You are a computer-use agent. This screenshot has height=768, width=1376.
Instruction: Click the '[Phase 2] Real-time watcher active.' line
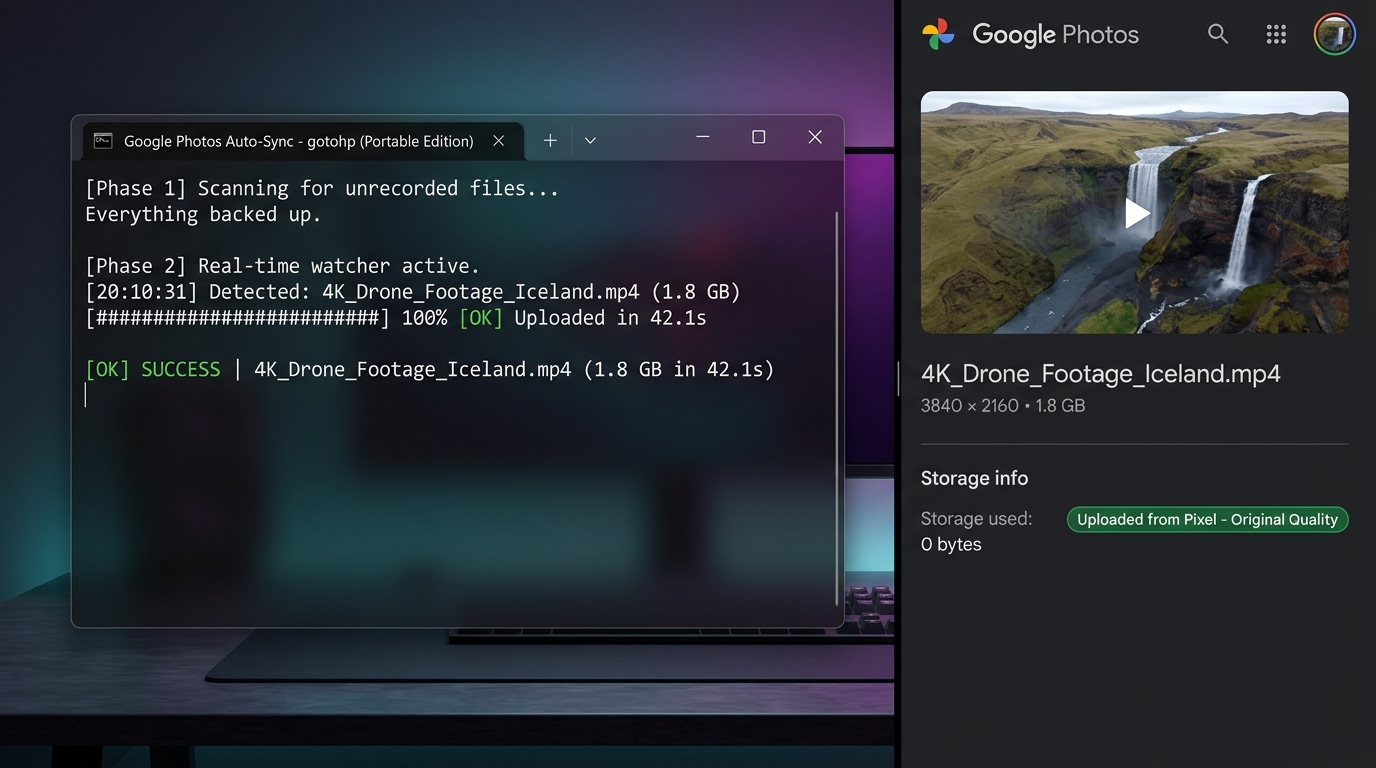point(283,266)
